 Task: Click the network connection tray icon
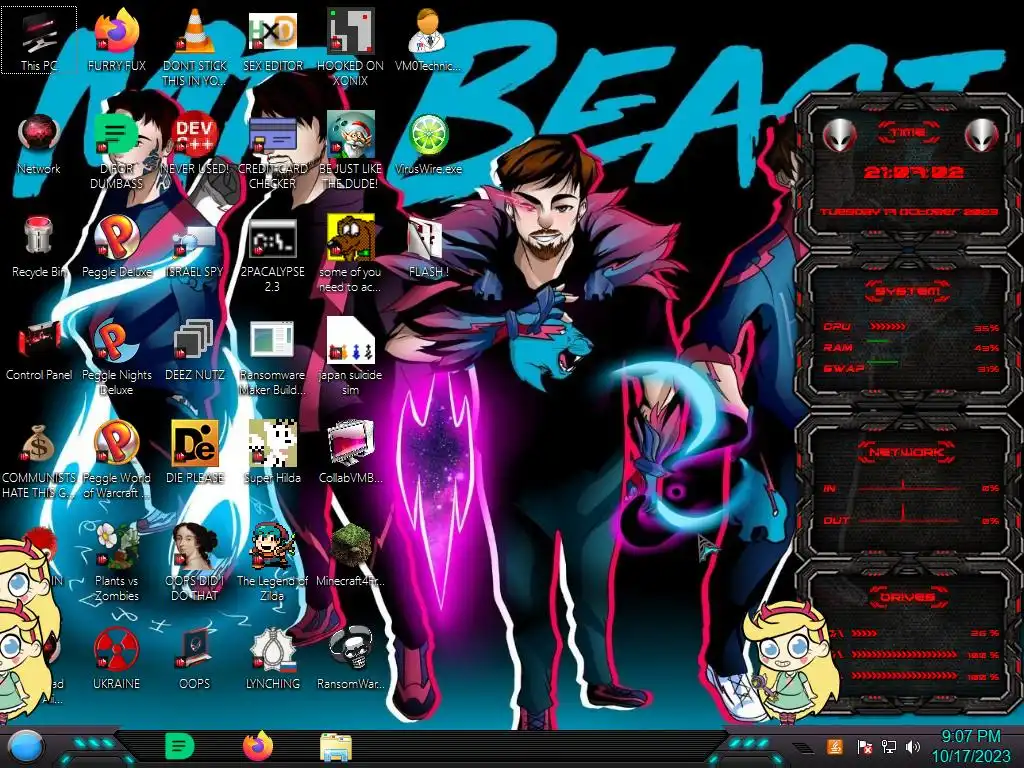point(889,746)
